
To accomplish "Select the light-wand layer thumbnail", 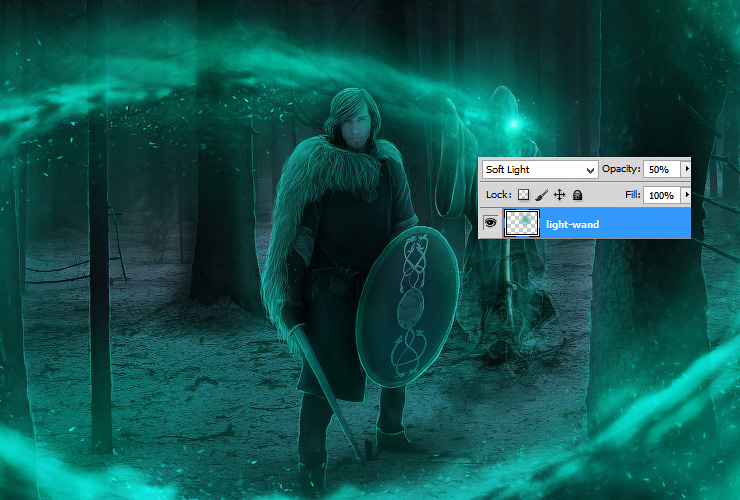I will pos(521,223).
